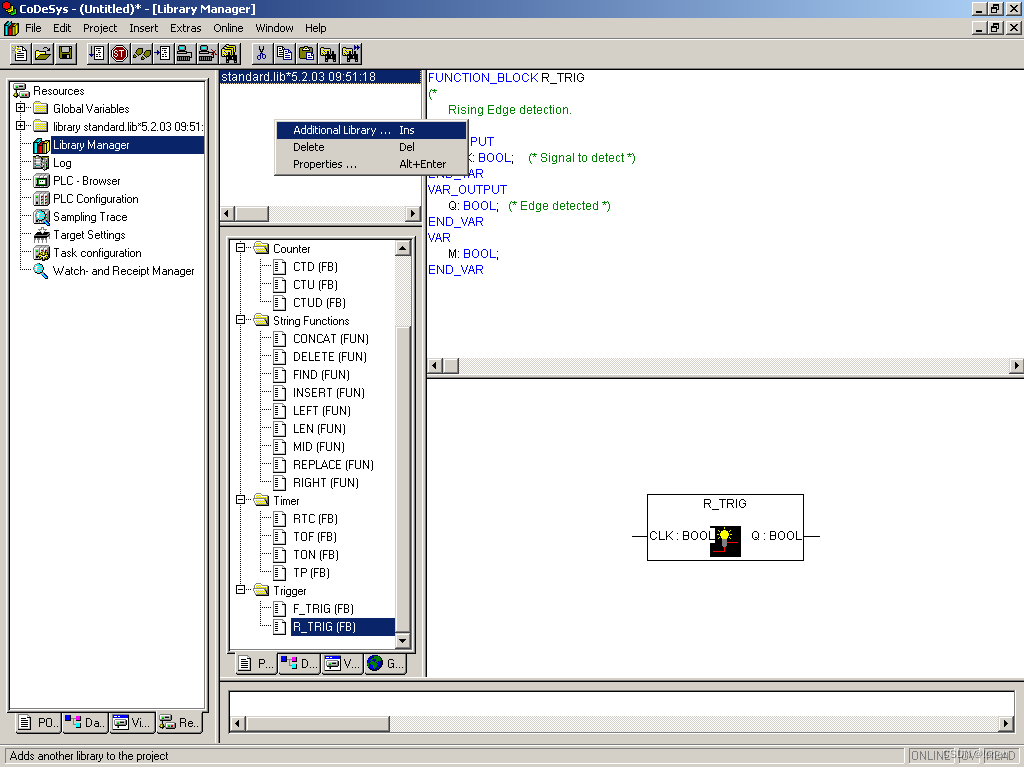Open PLC Configuration in Resources

tap(95, 199)
